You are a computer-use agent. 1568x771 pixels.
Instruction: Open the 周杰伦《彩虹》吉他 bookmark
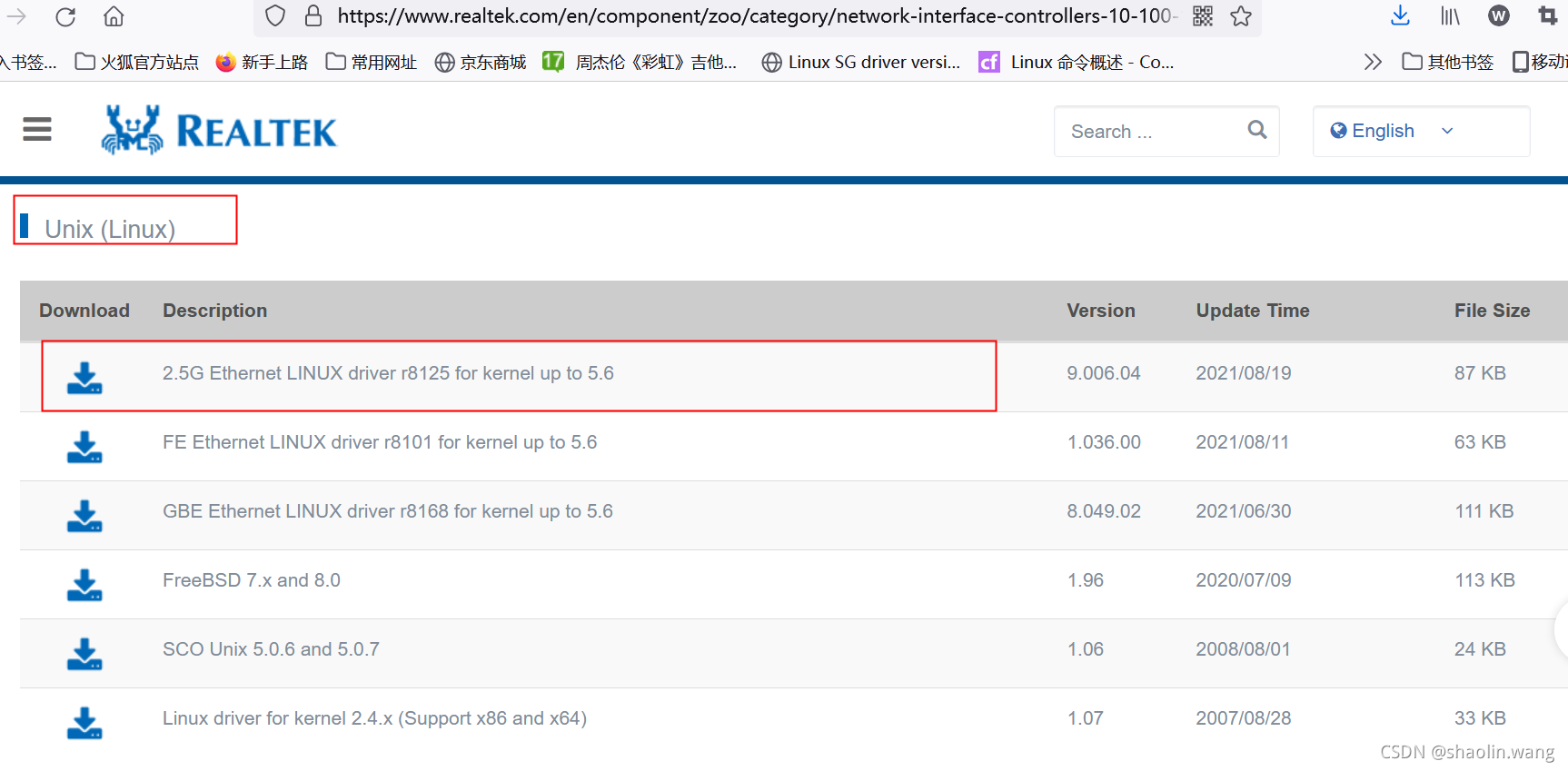click(640, 62)
